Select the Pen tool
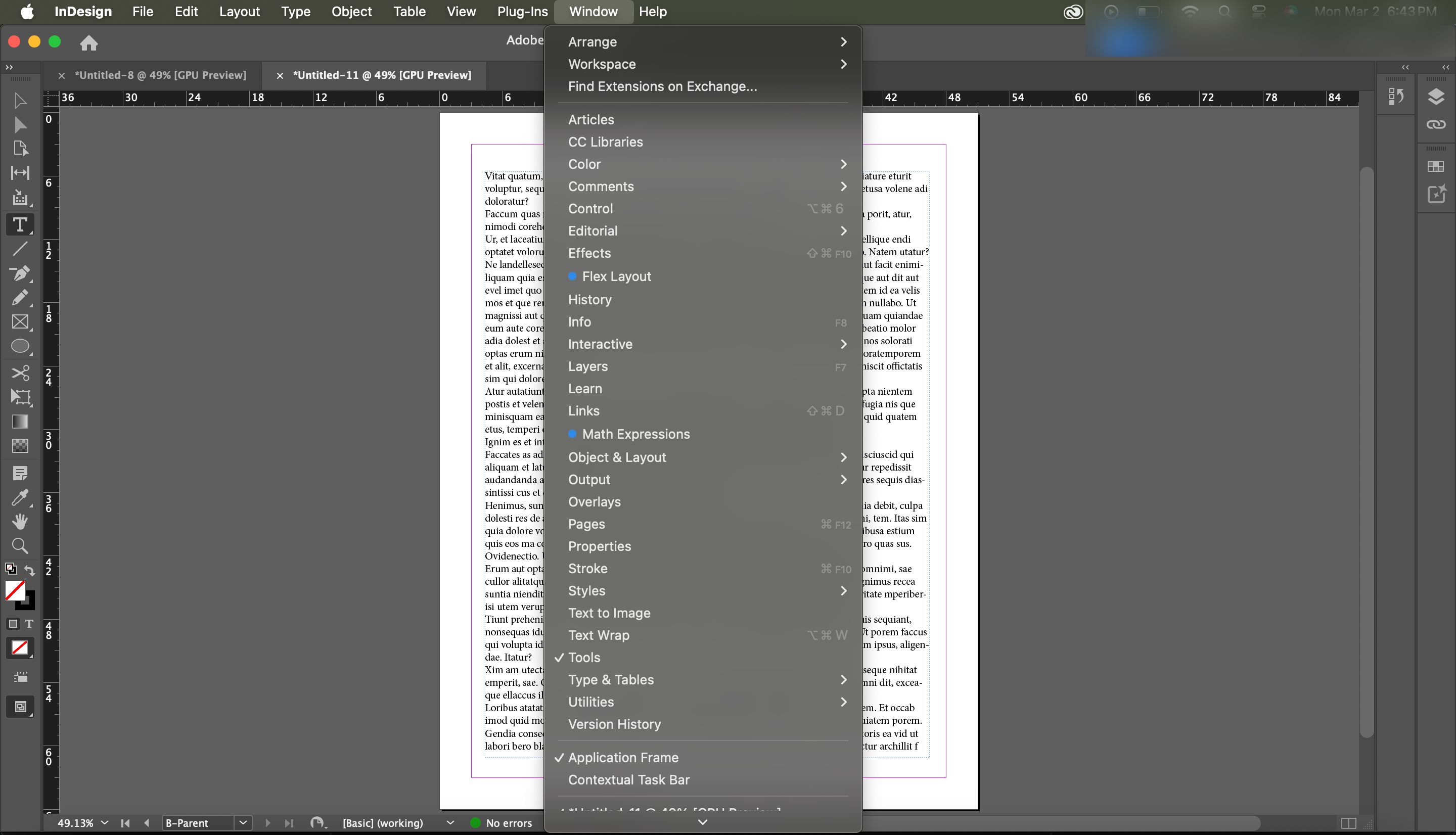The width and height of the screenshot is (1456, 835). coord(20,273)
